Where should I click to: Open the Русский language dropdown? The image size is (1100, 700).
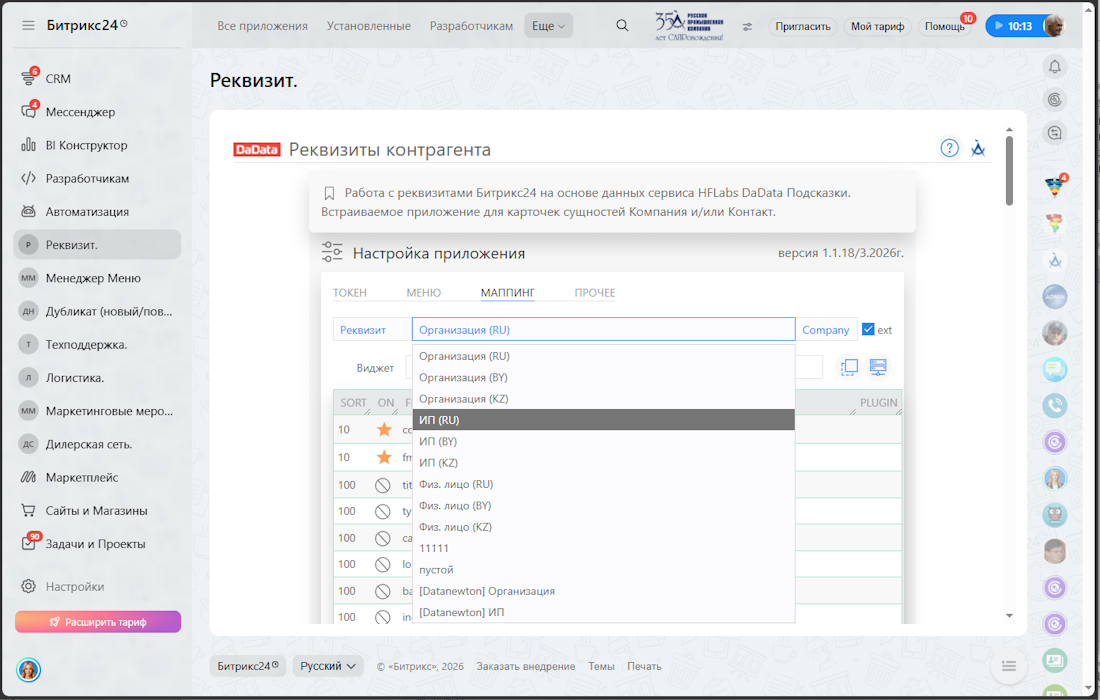pos(328,666)
